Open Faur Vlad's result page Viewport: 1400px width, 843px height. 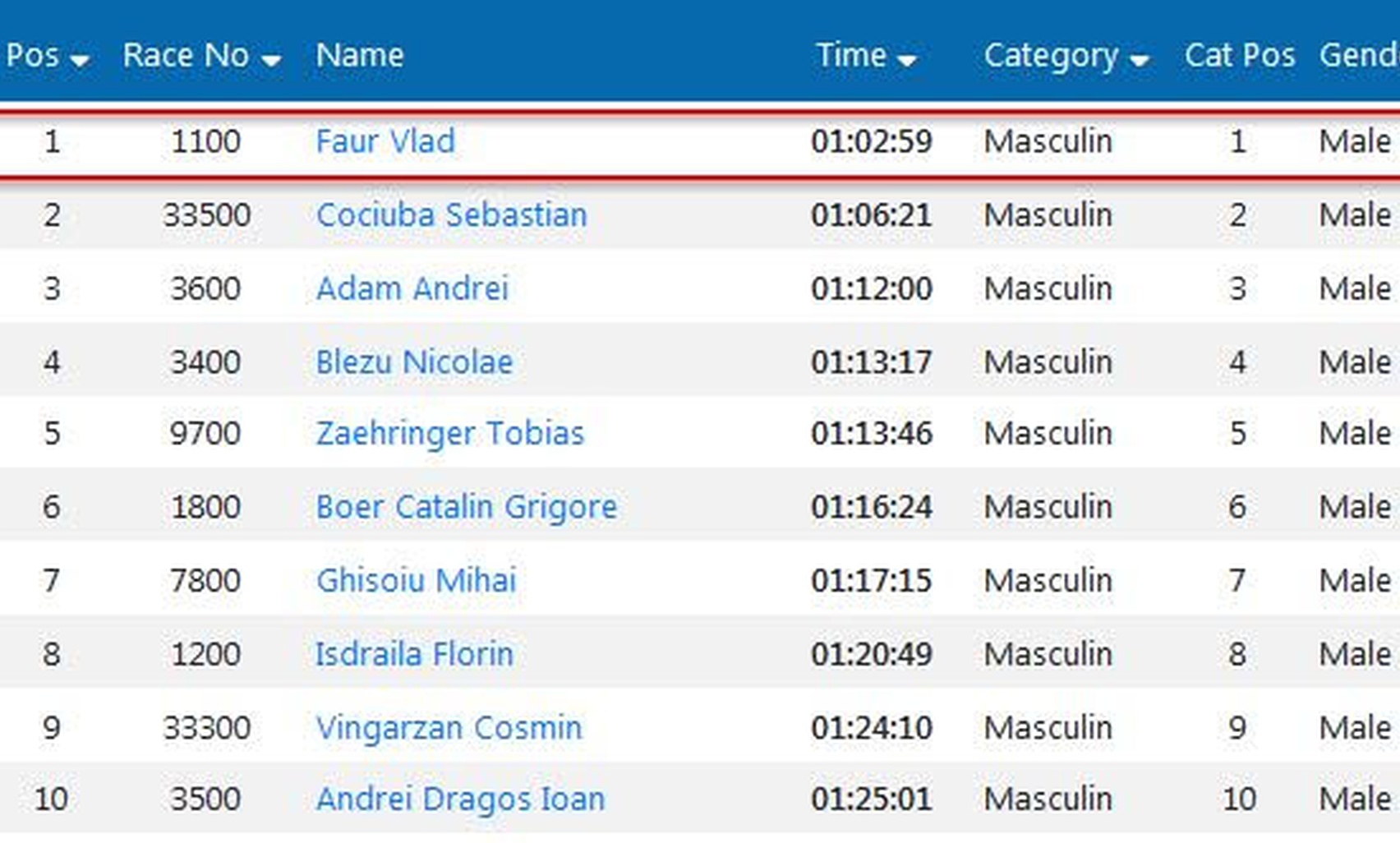tap(385, 141)
